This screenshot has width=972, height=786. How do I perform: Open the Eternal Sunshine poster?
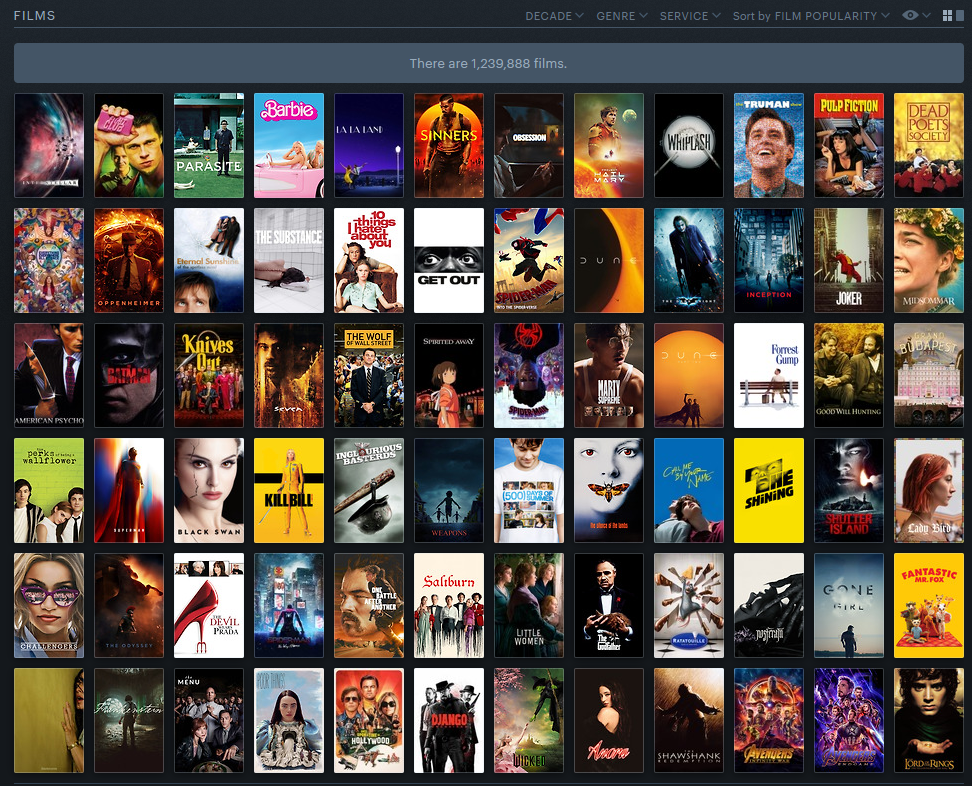[209, 260]
